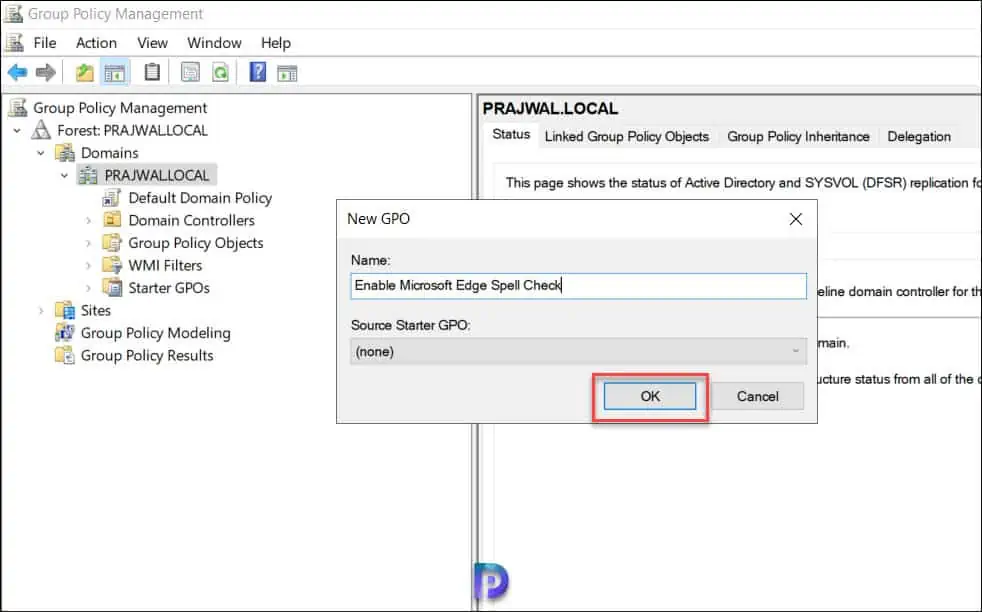Click the Domains folder icon
This screenshot has height=612, width=982.
(x=65, y=153)
